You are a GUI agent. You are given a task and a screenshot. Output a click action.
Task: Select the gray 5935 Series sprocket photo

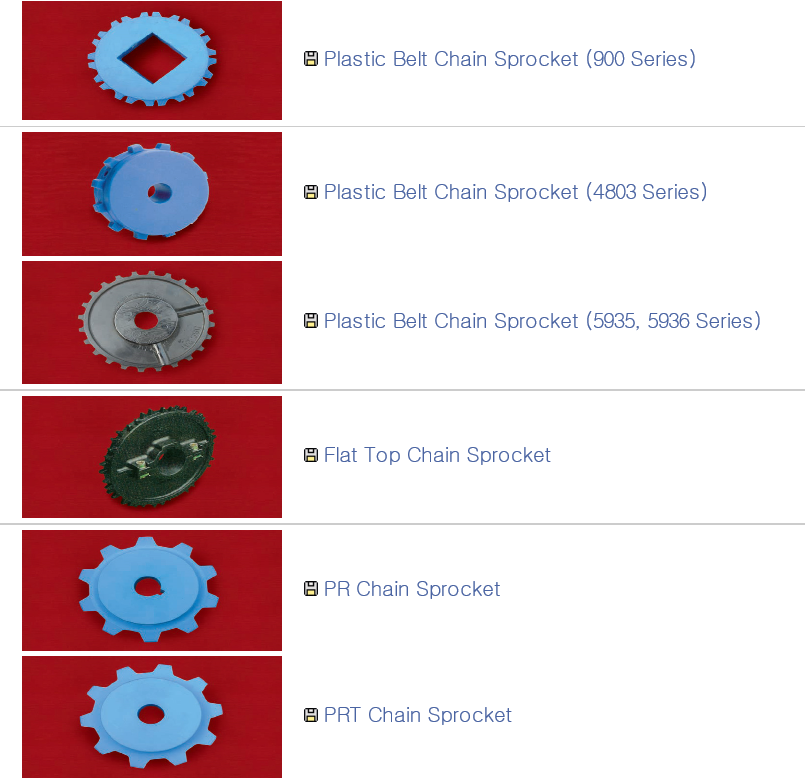[152, 322]
